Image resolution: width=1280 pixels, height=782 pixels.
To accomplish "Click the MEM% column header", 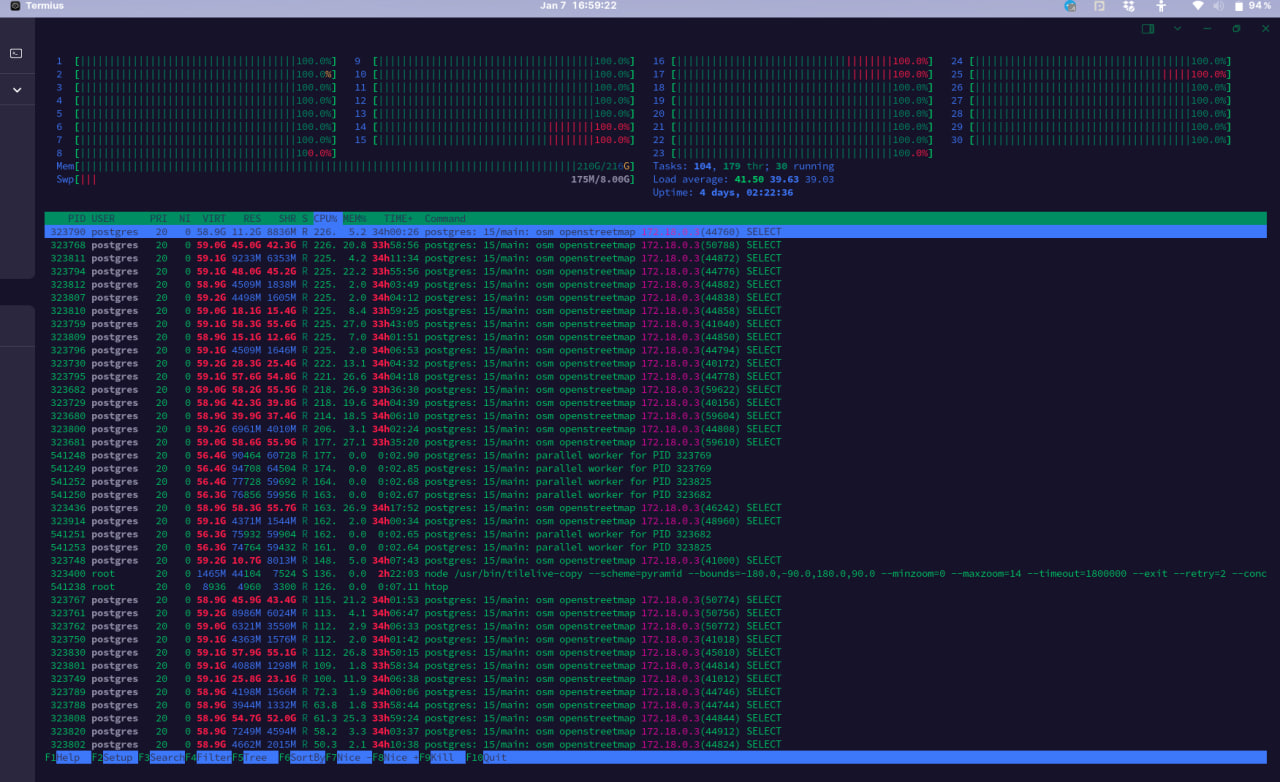I will tap(354, 218).
